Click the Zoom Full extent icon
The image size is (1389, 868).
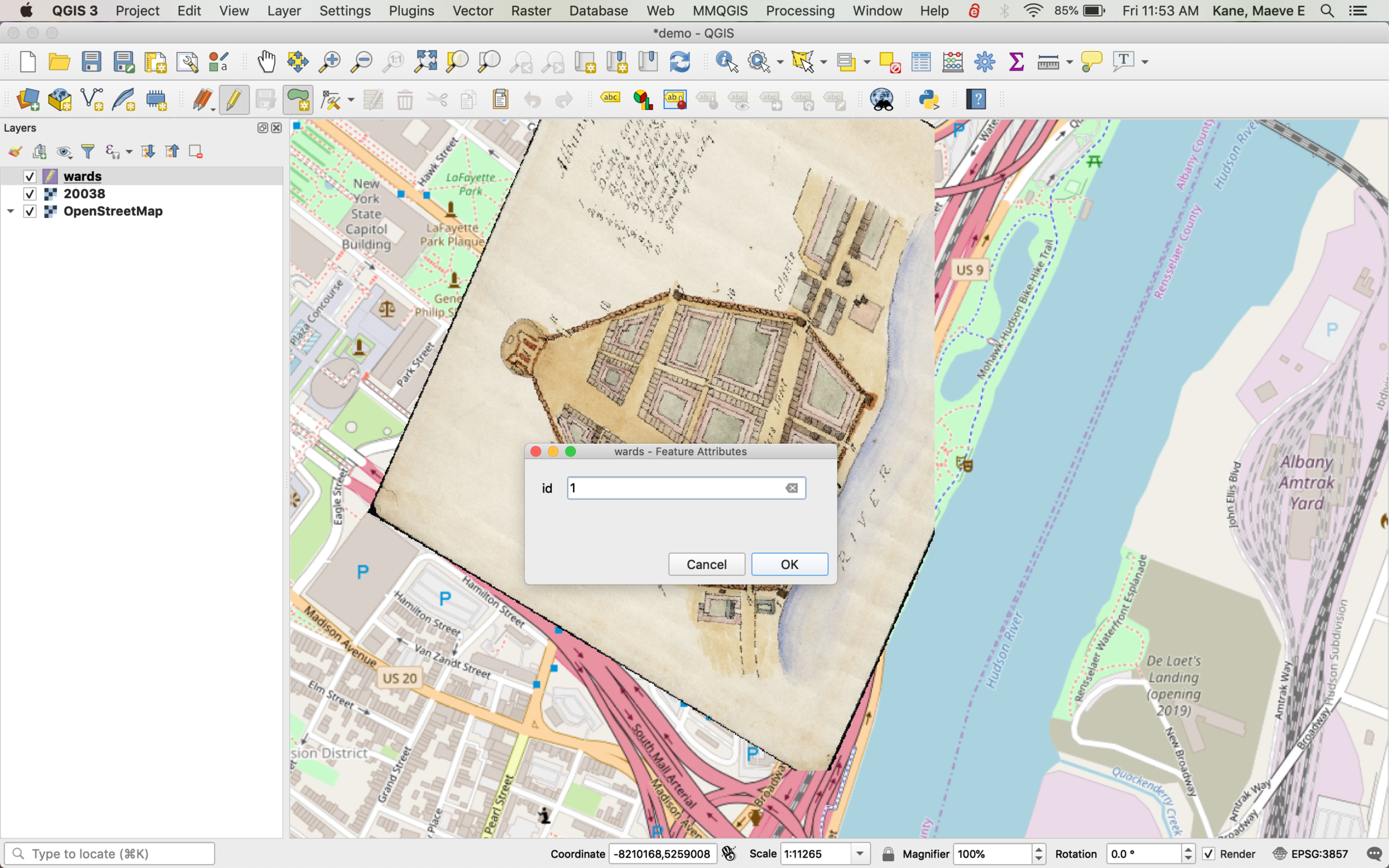(425, 62)
